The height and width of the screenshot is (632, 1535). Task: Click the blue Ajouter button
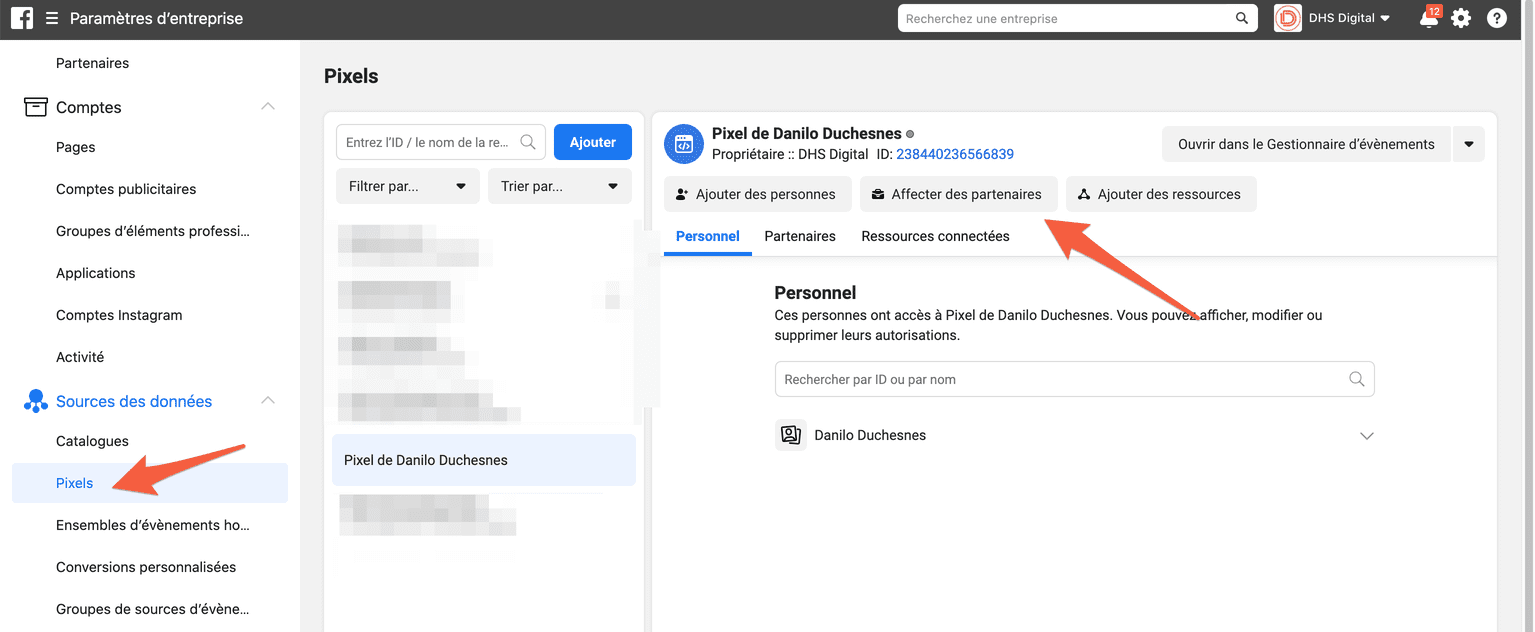point(593,142)
